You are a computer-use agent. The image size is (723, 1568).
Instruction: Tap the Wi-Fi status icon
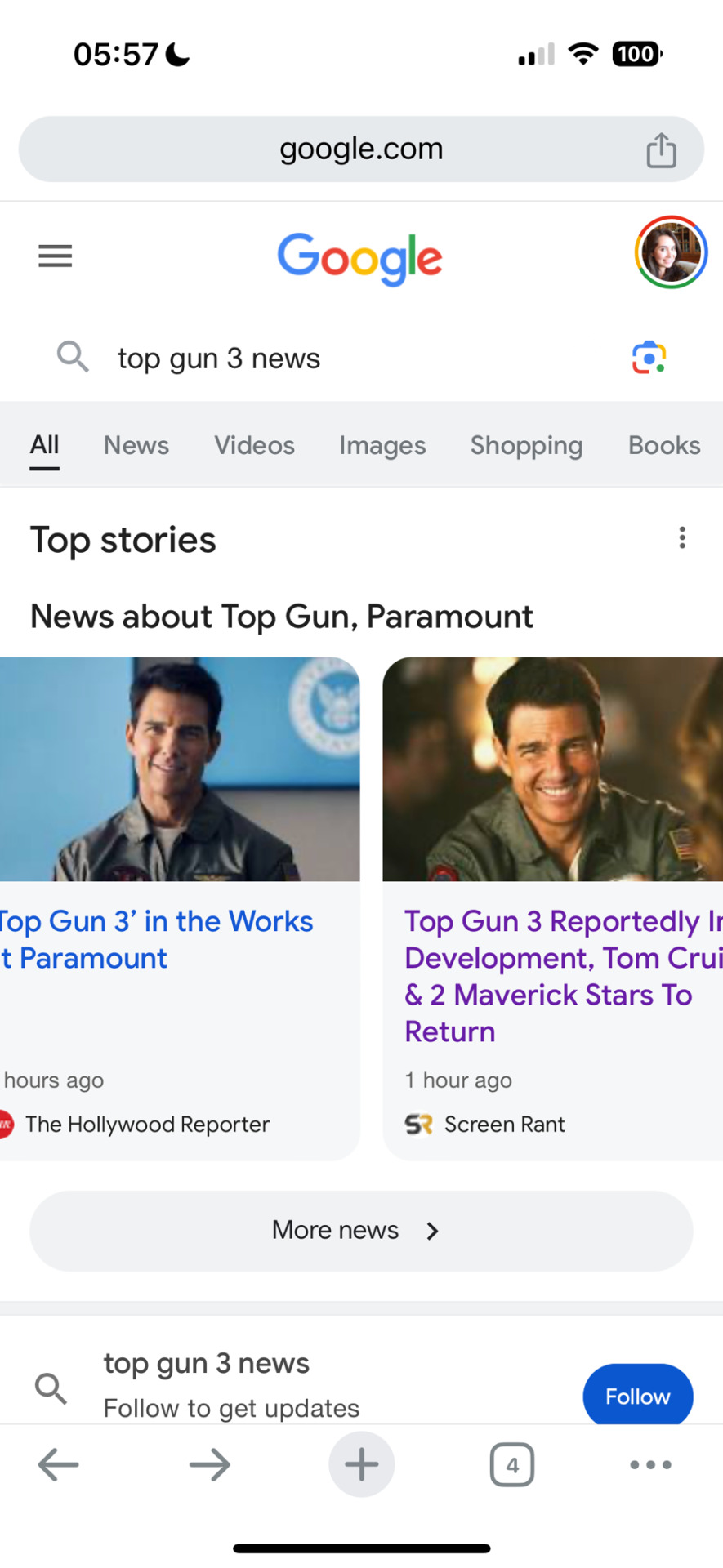pyautogui.click(x=583, y=54)
